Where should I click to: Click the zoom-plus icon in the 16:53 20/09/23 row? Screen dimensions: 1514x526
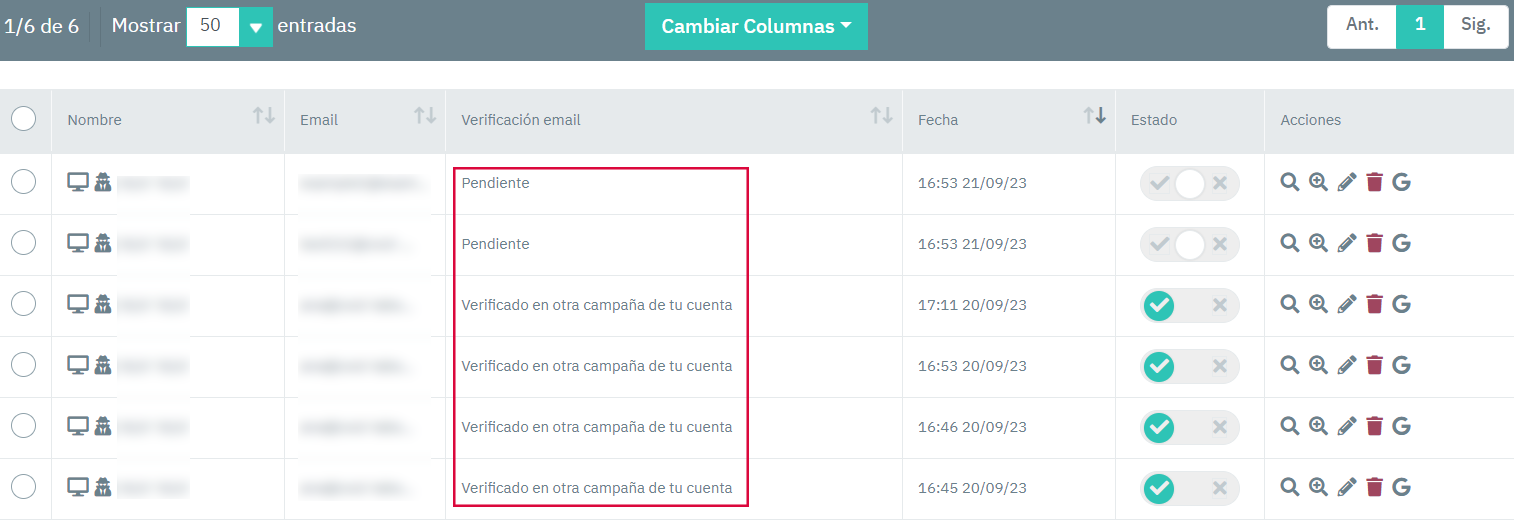[1318, 365]
